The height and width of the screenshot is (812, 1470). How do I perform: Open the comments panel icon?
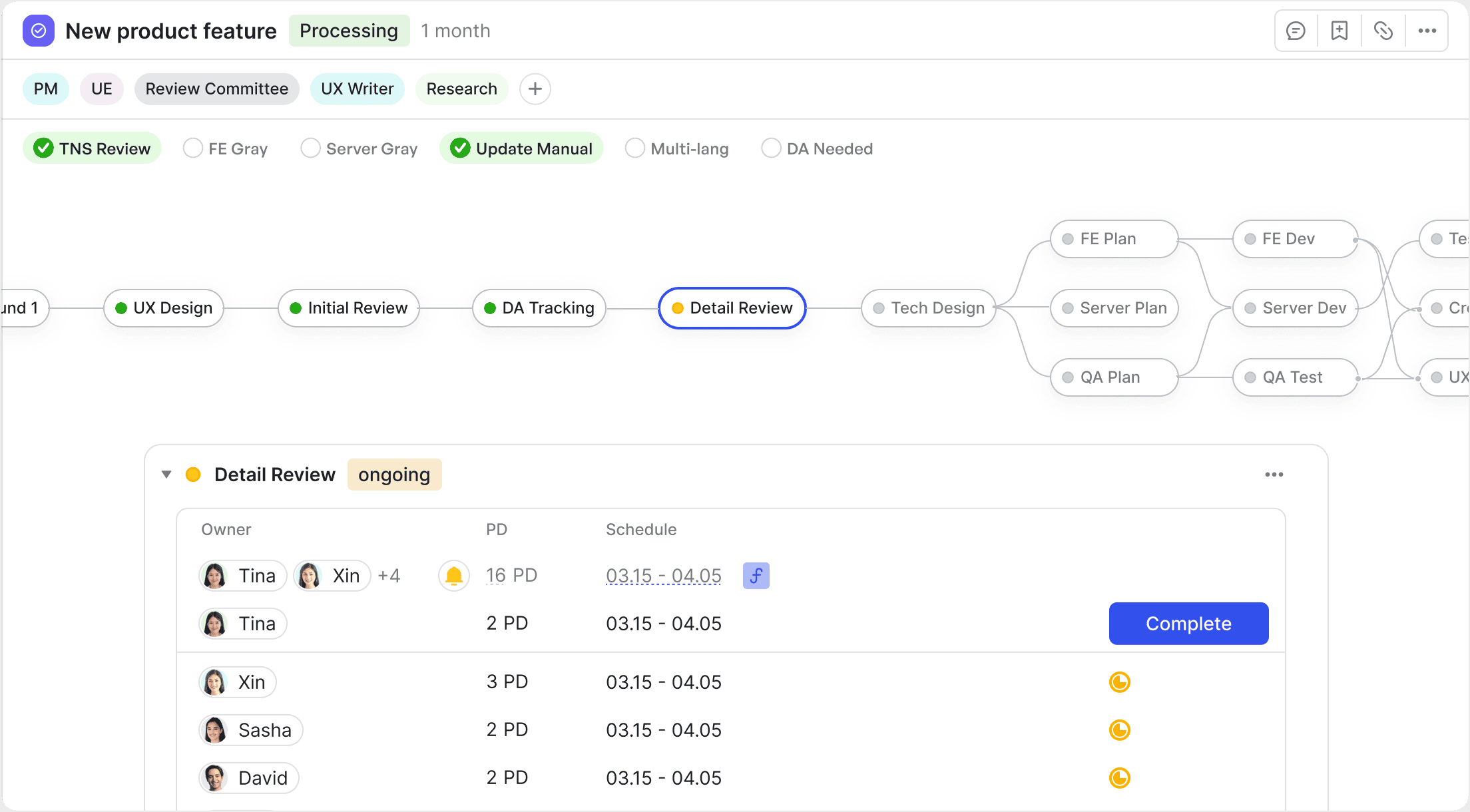coord(1295,30)
